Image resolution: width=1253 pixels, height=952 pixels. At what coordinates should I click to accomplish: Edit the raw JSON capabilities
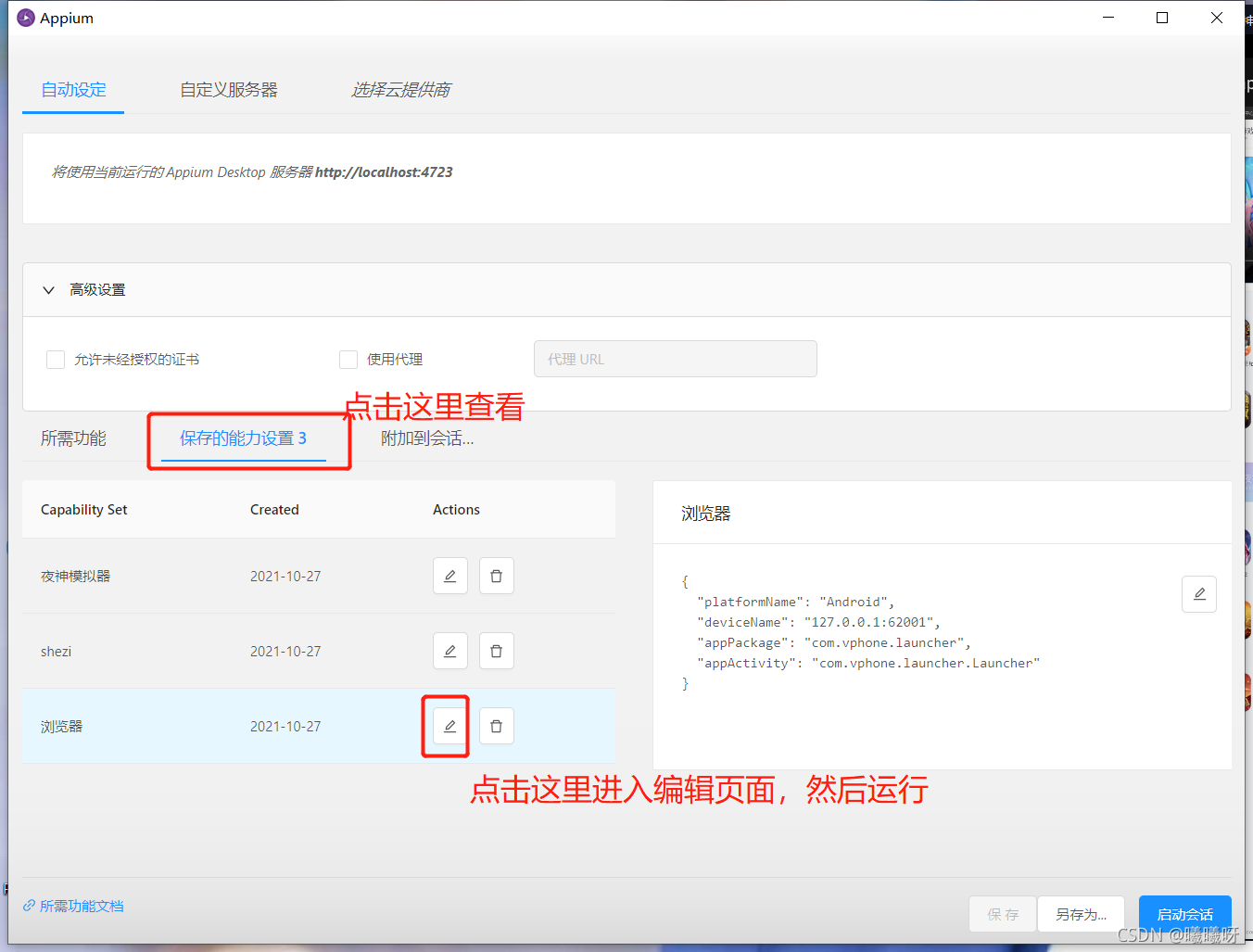1199,594
